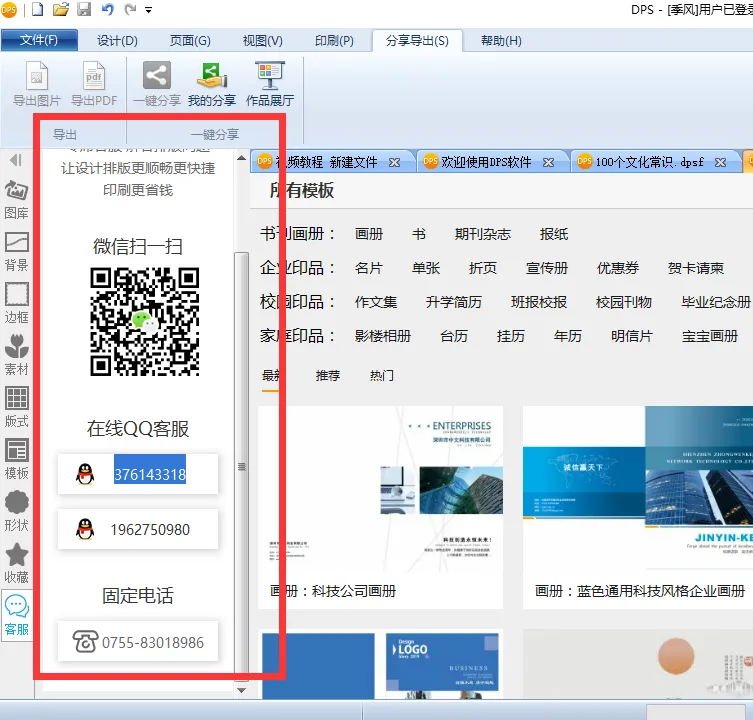The image size is (753, 720).
Task: Expand the quick access toolbar dropdown arrow
Action: [x=149, y=10]
